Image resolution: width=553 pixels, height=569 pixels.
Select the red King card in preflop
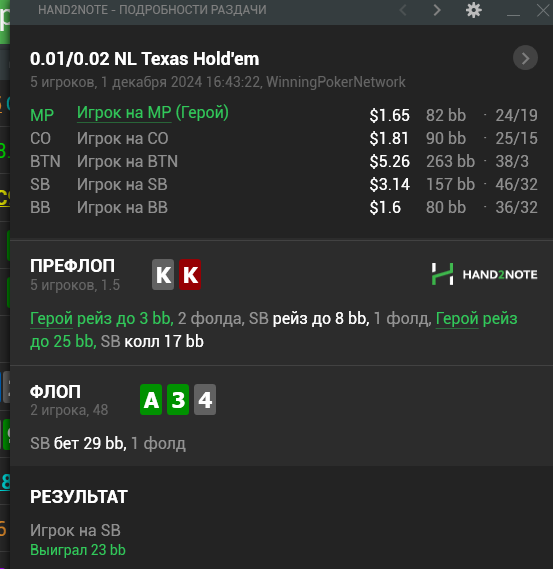pyautogui.click(x=190, y=275)
